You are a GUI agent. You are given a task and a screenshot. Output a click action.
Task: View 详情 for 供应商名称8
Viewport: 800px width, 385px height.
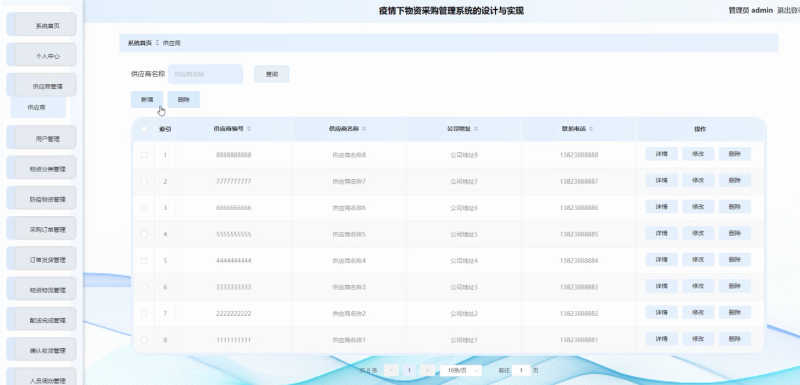tap(662, 154)
